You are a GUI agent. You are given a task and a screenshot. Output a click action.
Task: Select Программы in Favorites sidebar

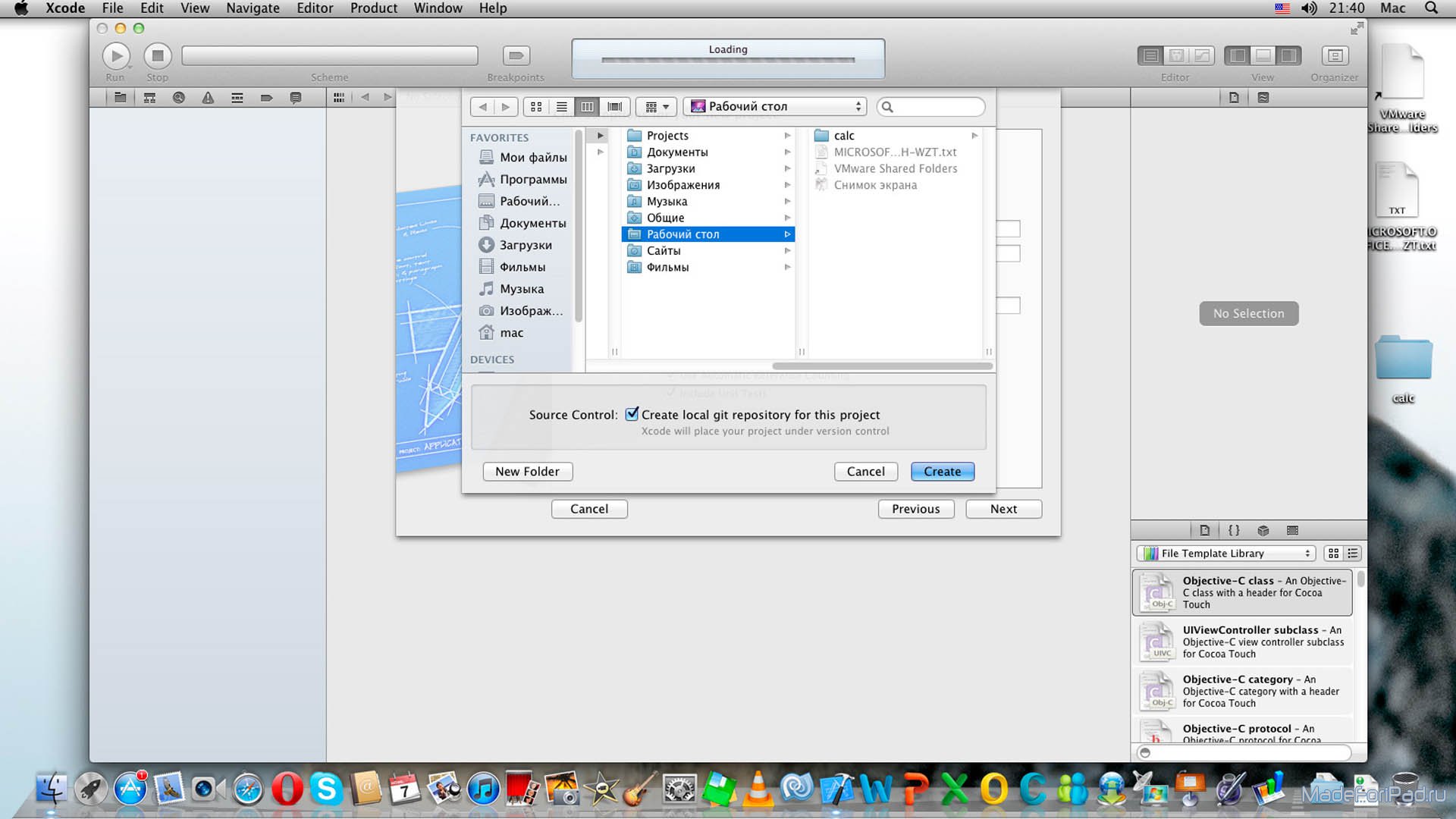point(523,180)
